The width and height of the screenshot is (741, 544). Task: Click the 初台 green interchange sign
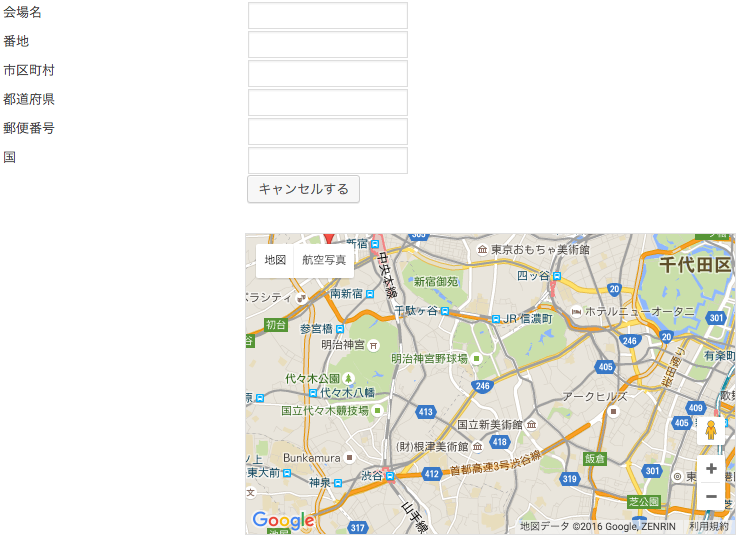pyautogui.click(x=276, y=325)
